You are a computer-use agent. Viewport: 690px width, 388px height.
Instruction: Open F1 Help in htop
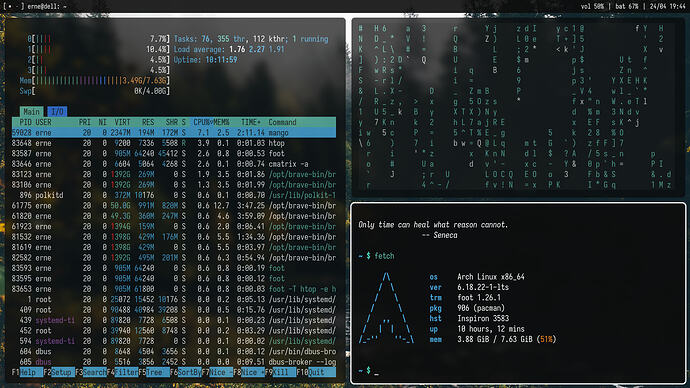coord(27,372)
